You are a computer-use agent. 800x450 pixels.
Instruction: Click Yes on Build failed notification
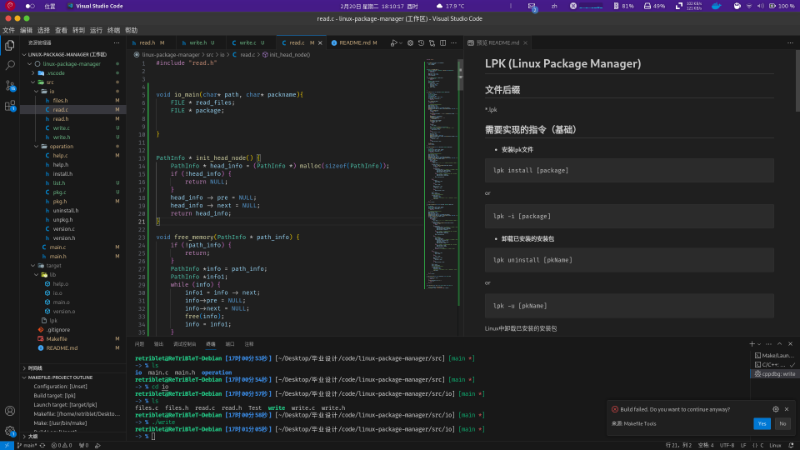click(762, 423)
